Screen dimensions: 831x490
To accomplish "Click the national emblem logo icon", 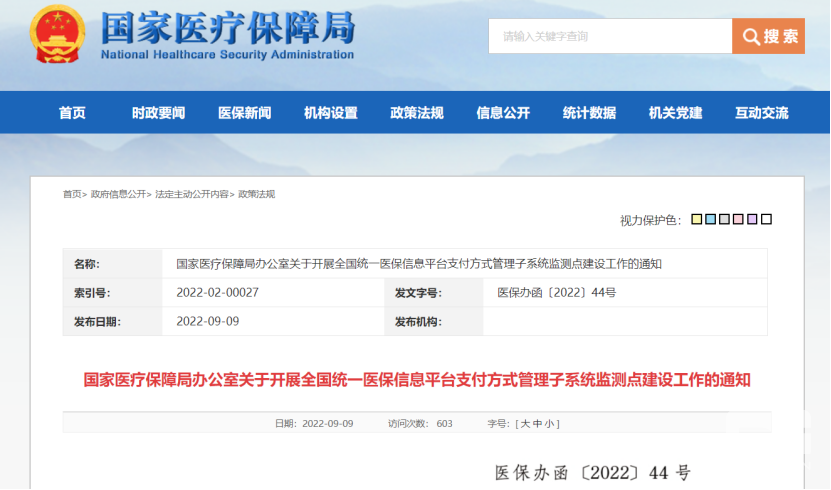I will coord(58,38).
